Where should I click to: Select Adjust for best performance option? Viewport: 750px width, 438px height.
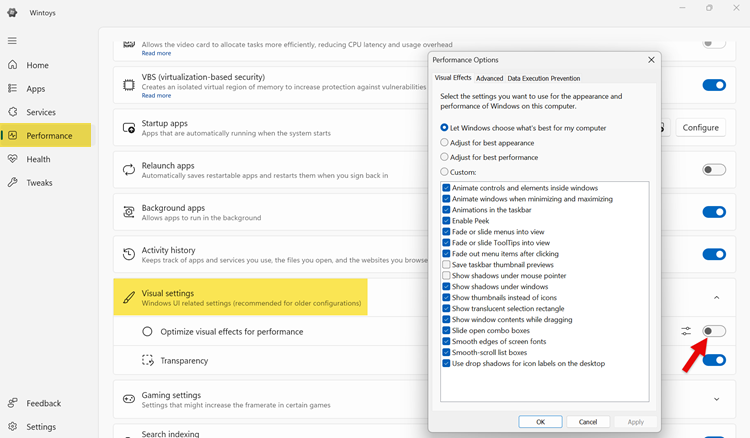click(x=445, y=157)
